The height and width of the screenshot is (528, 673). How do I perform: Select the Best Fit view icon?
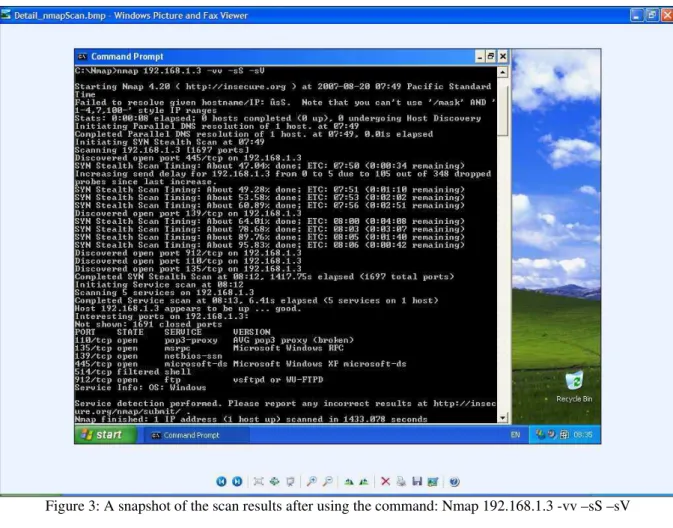click(258, 482)
